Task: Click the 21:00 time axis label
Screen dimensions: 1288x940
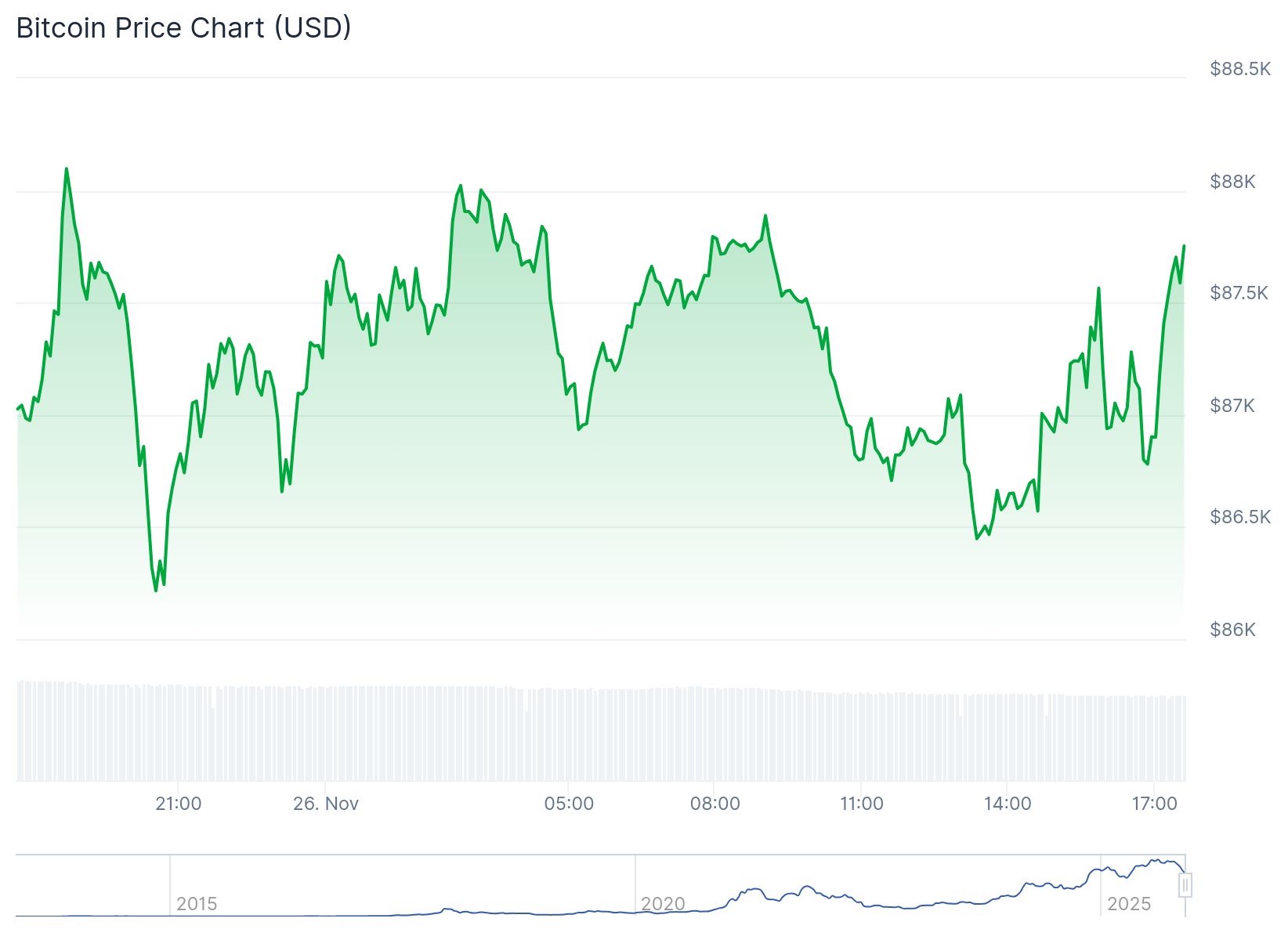Action: coord(179,804)
